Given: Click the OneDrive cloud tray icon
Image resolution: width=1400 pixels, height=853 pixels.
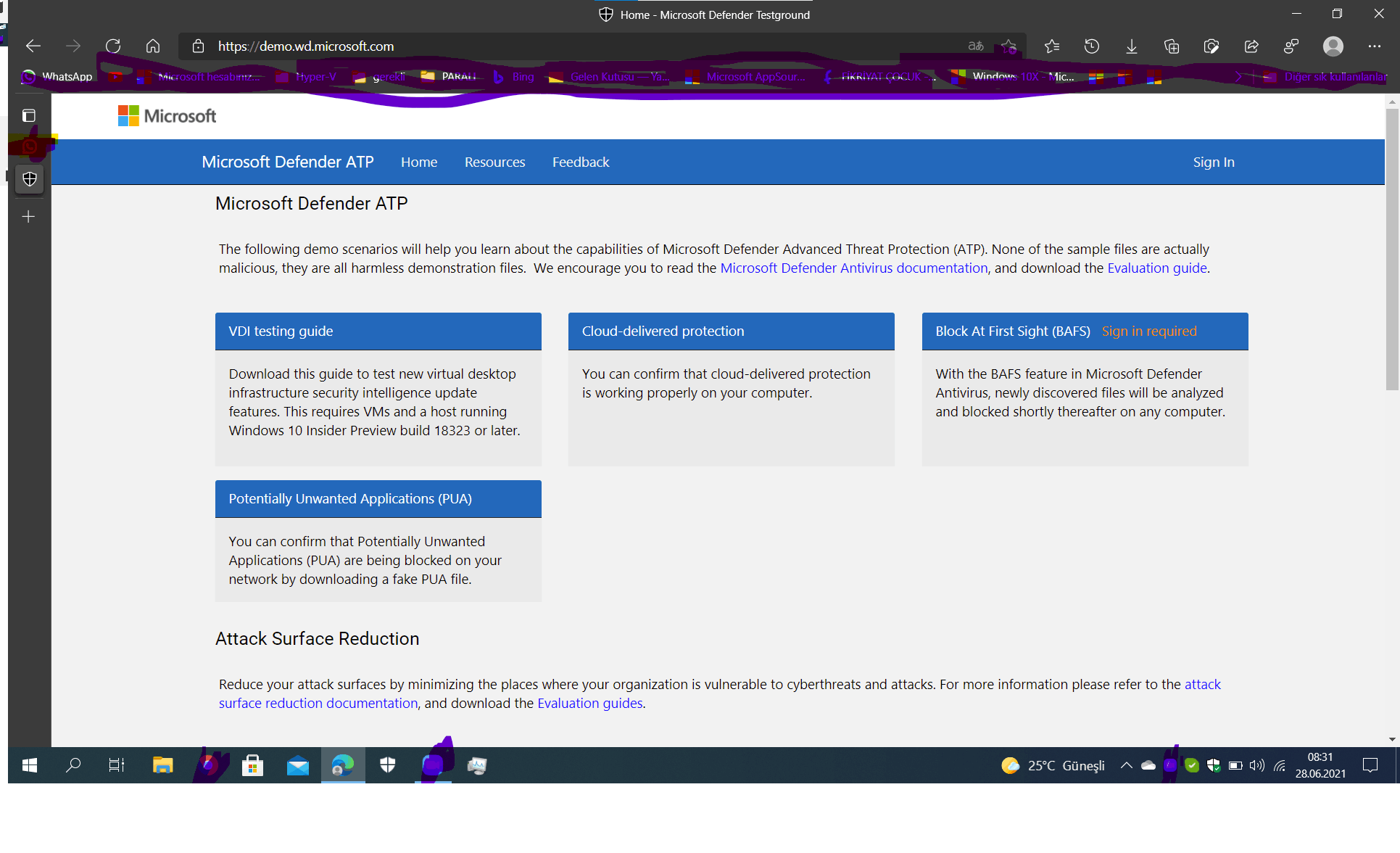Looking at the screenshot, I should (x=1148, y=765).
